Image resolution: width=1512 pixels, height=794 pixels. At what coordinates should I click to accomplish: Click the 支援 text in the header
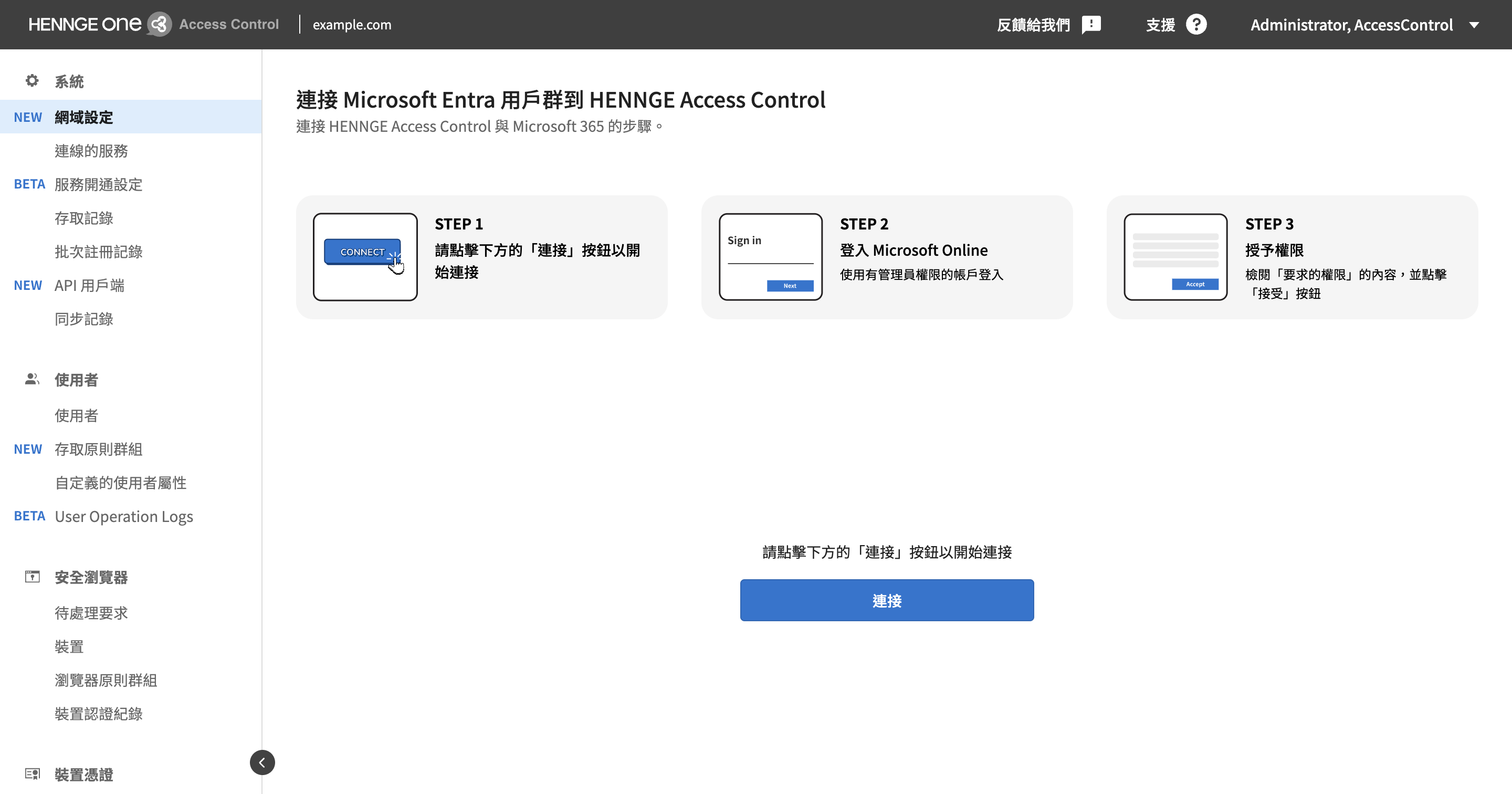tap(1160, 25)
